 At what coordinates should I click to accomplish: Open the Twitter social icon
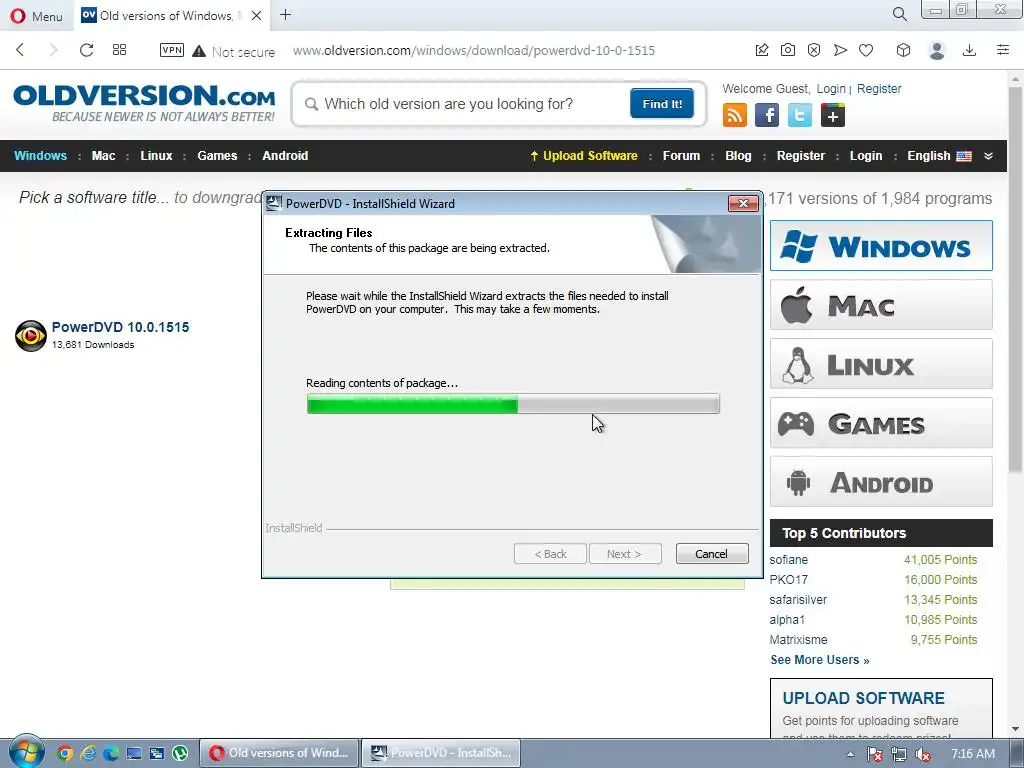799,116
